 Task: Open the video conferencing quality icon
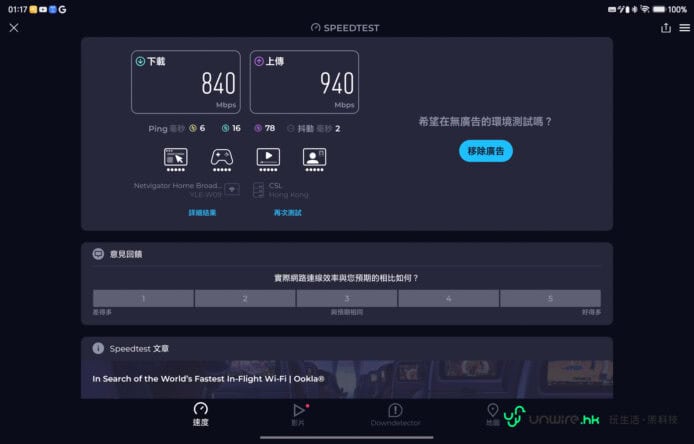point(314,159)
